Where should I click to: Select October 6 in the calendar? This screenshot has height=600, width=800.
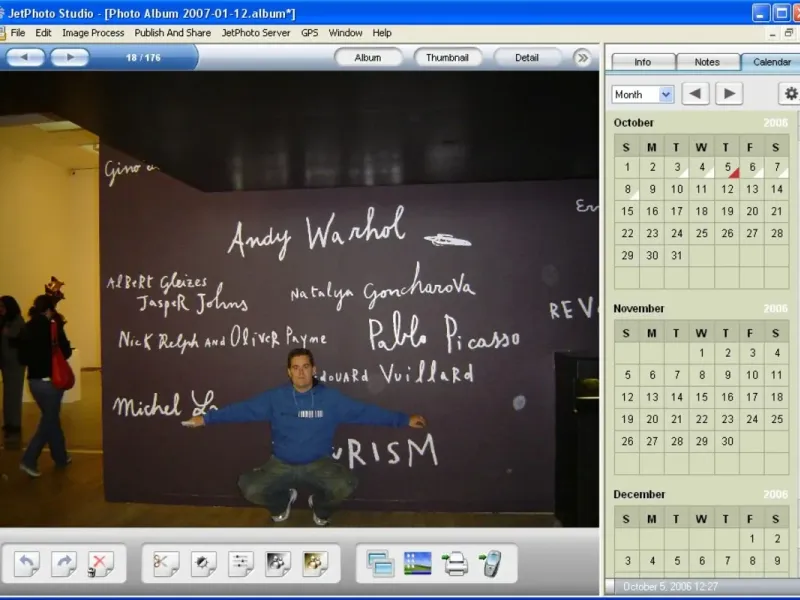[752, 167]
